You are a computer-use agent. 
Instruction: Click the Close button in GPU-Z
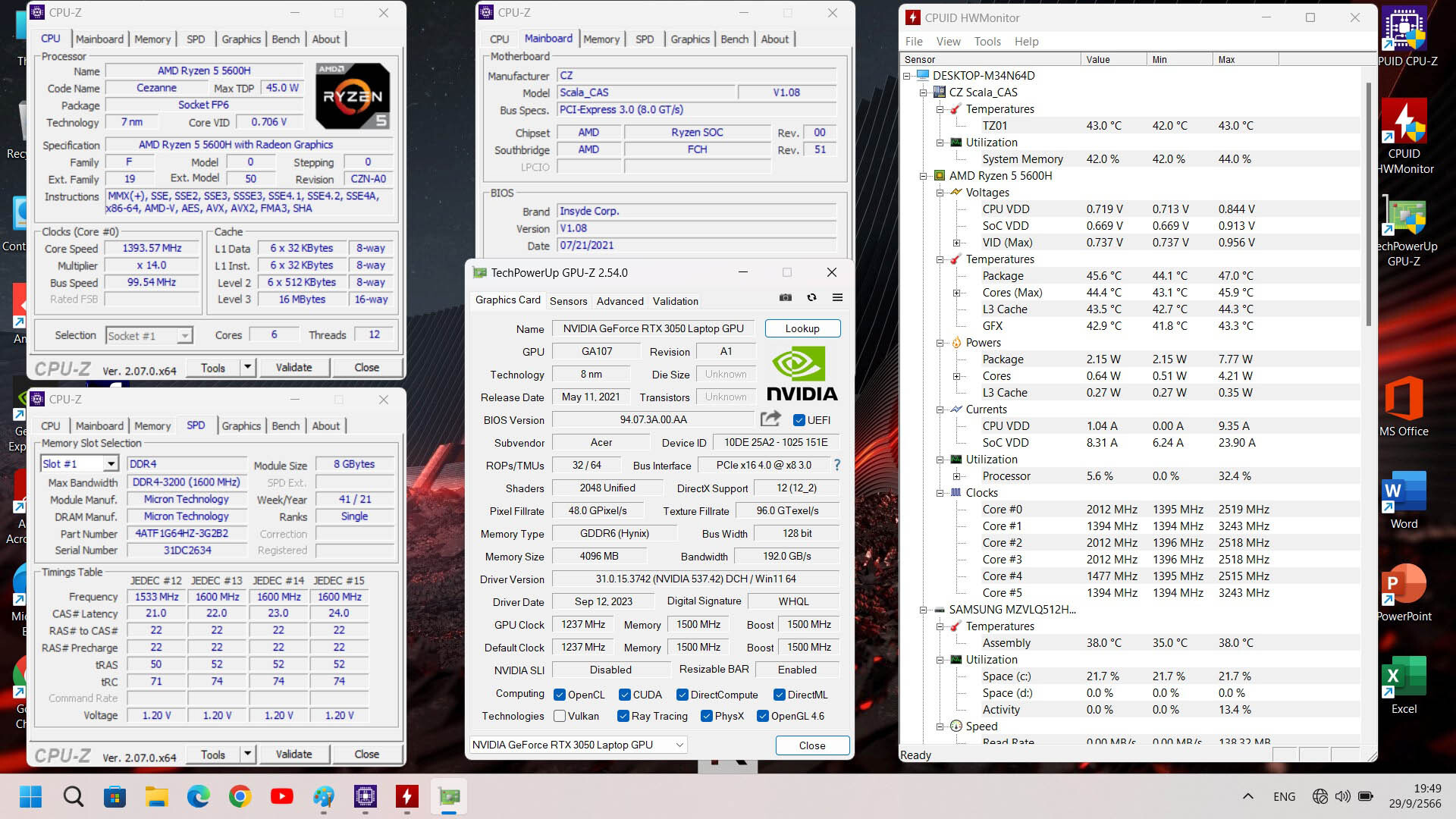(812, 745)
